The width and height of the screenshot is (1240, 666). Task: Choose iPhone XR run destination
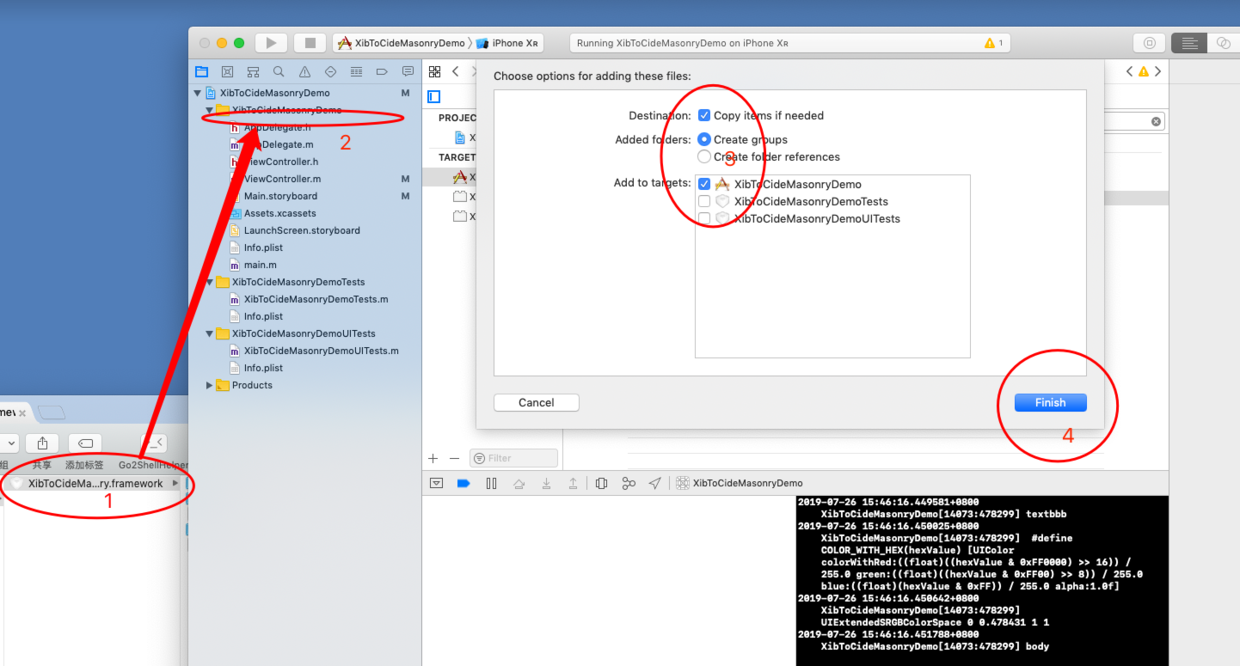pos(508,43)
